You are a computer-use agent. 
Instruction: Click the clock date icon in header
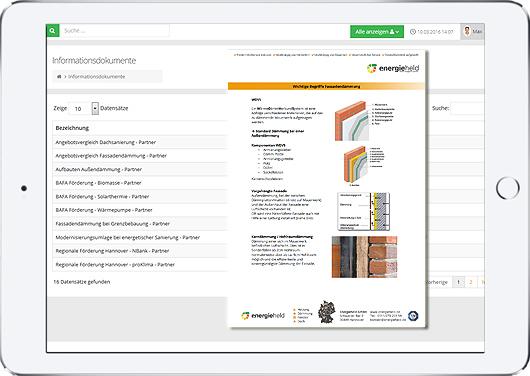413,32
